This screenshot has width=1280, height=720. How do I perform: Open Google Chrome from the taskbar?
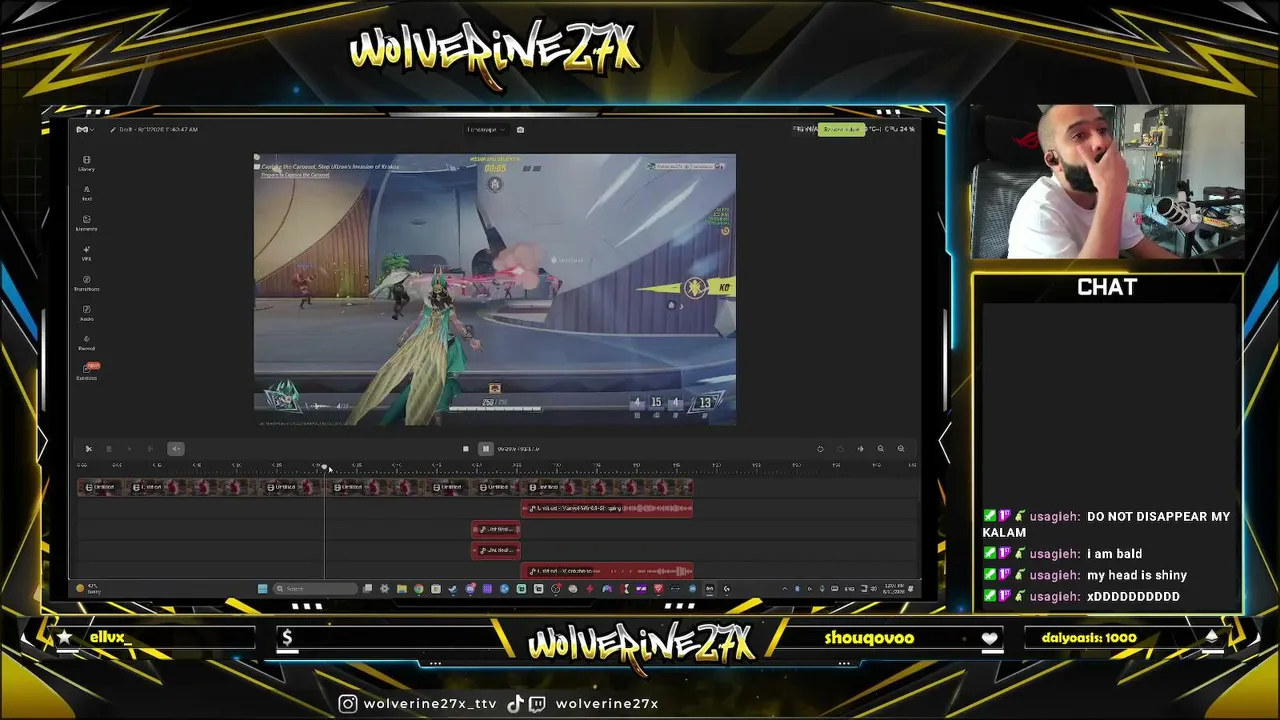(x=418, y=589)
